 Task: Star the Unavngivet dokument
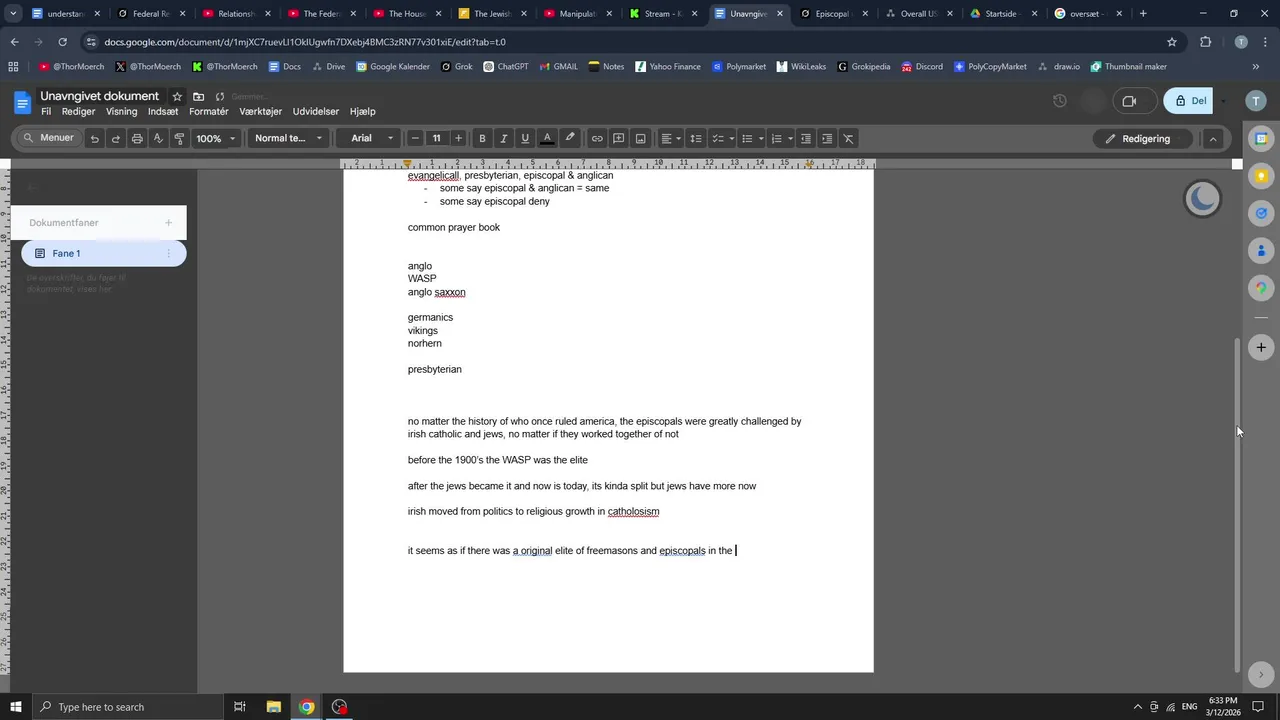click(177, 96)
